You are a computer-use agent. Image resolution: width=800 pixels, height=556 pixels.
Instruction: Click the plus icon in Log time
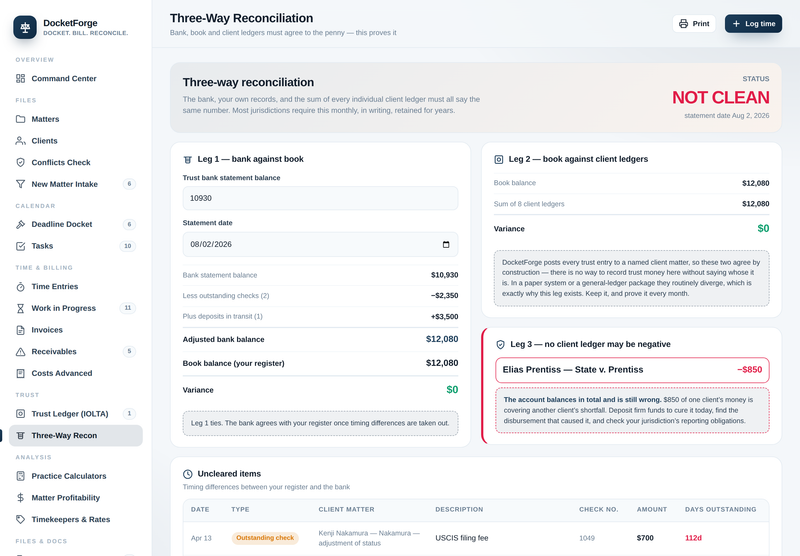(x=736, y=24)
